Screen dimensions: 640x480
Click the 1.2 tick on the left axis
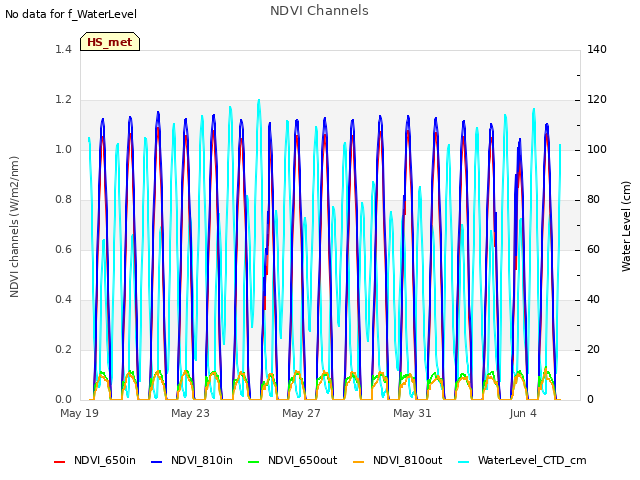point(63,100)
